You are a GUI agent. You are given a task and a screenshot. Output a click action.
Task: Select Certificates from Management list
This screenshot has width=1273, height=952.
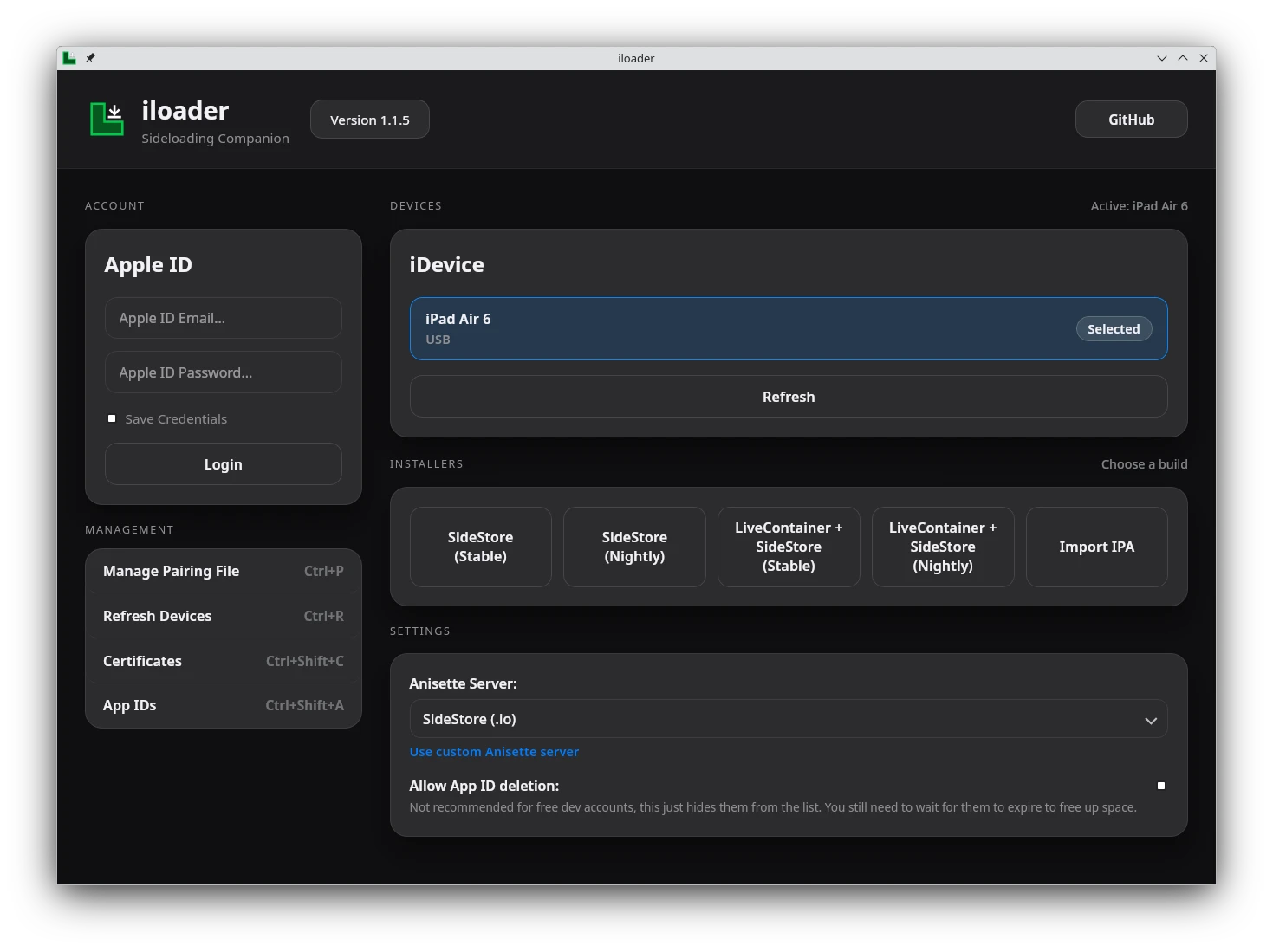[x=223, y=661]
